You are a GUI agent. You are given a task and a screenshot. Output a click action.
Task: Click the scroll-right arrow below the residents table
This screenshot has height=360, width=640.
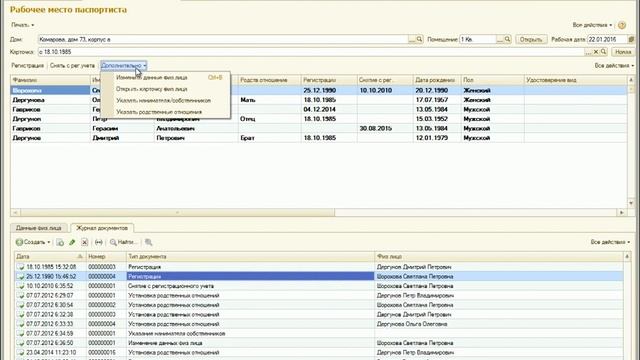point(622,212)
